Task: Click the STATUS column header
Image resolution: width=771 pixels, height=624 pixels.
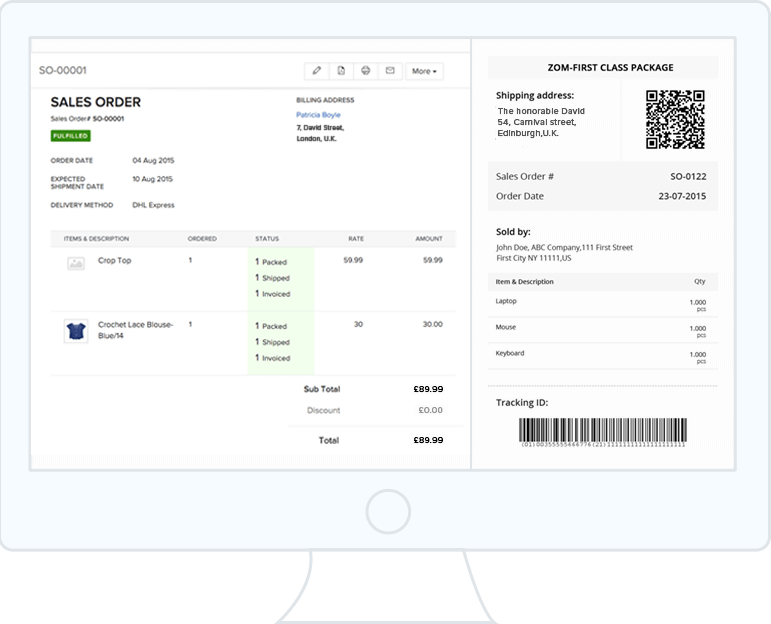Action: [267, 238]
